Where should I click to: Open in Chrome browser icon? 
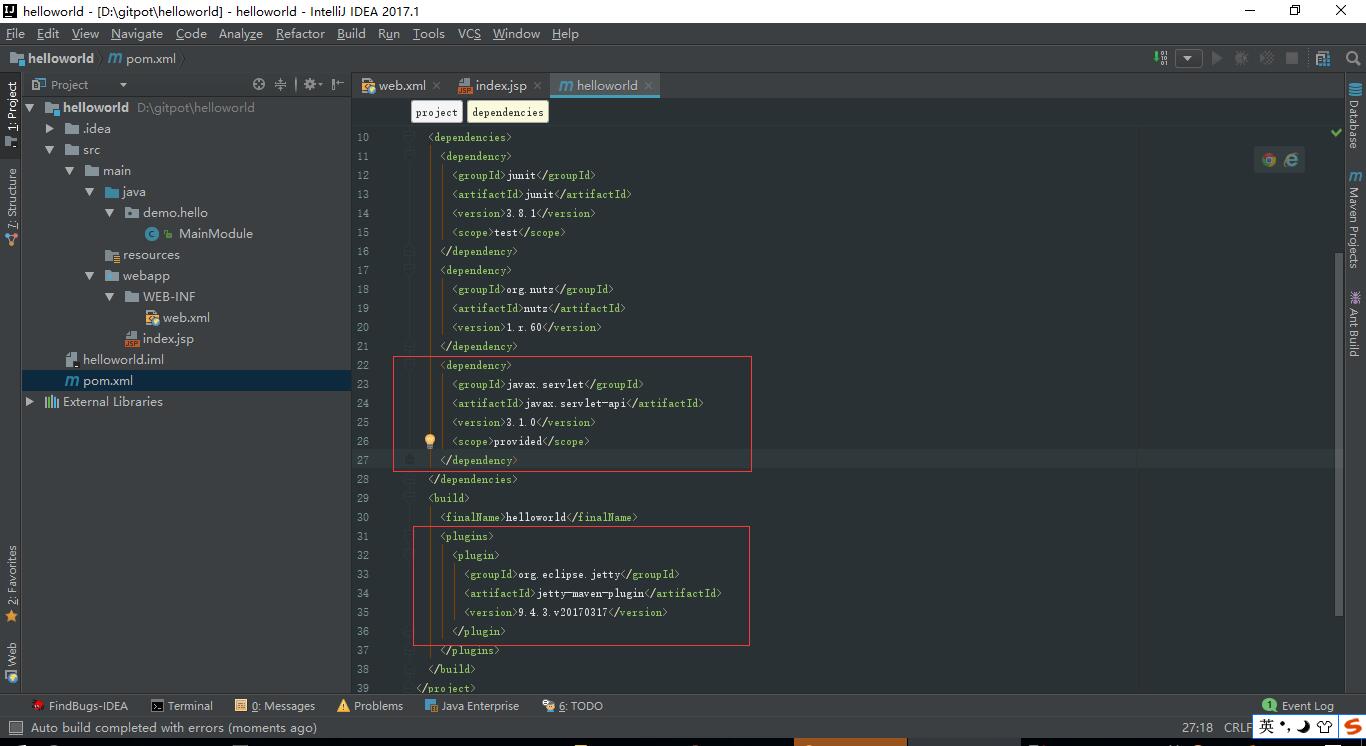pyautogui.click(x=1269, y=160)
